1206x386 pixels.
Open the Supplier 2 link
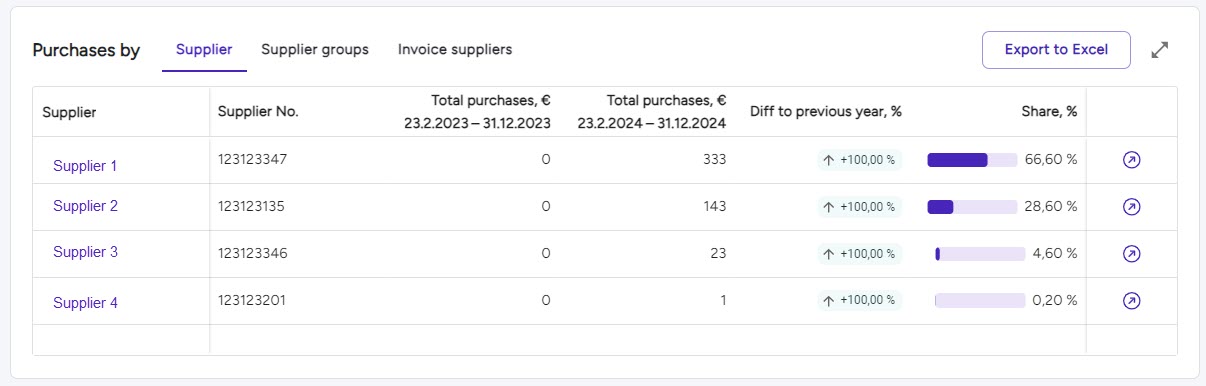[85, 206]
